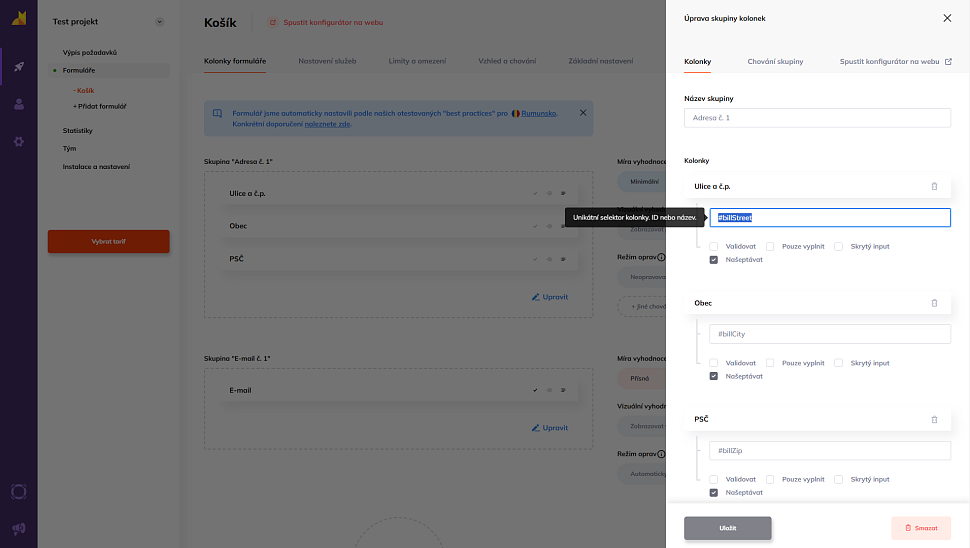
Task: Enable Skrytý input for Obec column
Action: (x=838, y=363)
